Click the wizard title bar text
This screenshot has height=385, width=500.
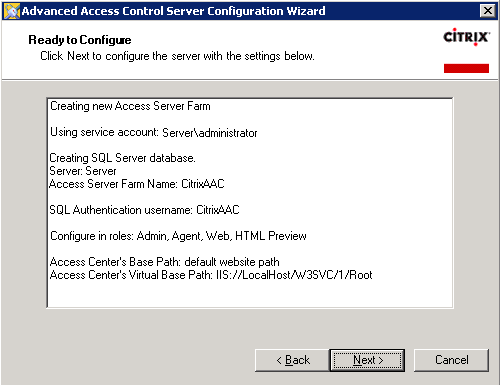[x=173, y=11]
